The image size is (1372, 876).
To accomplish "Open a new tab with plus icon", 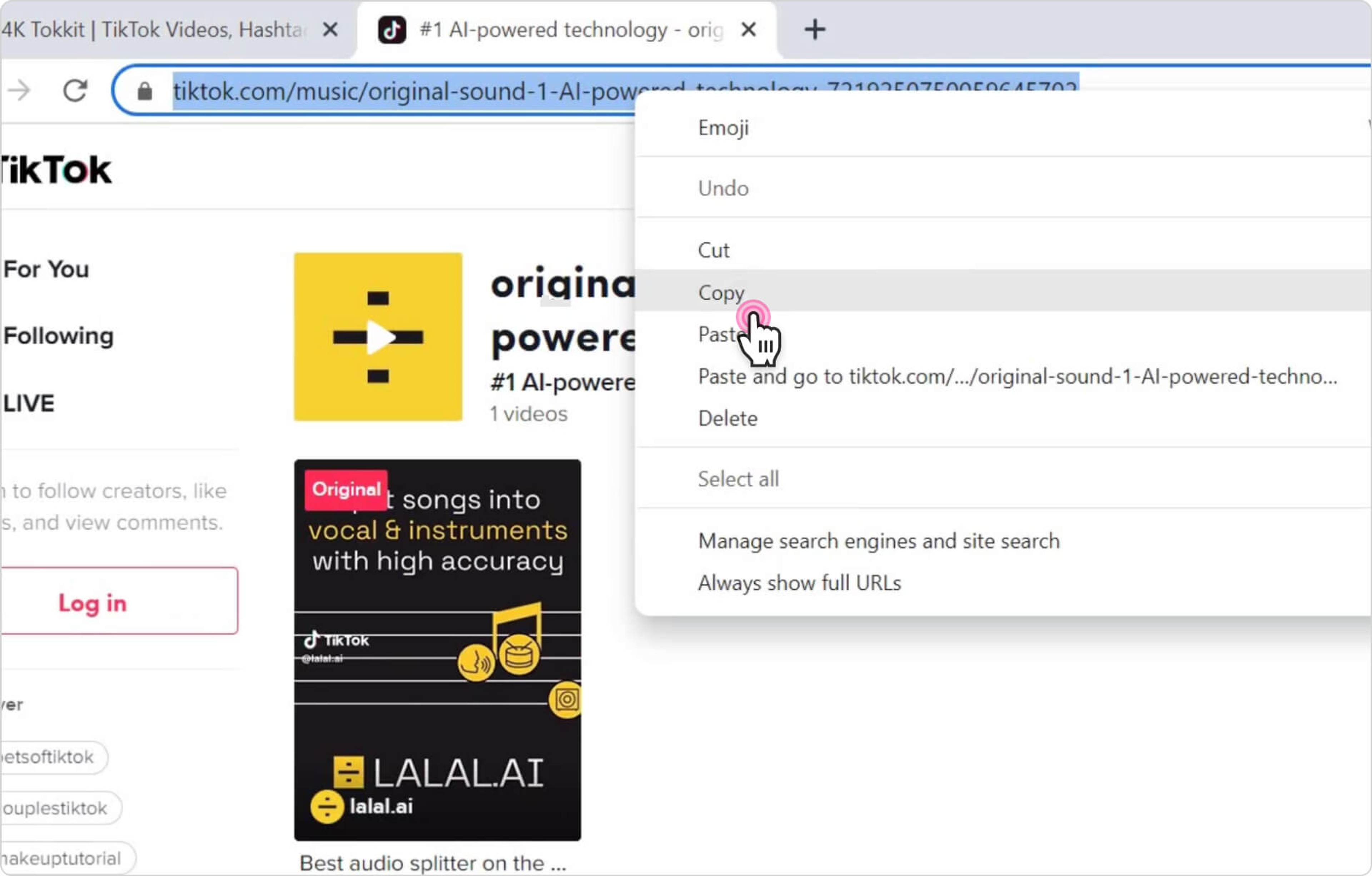I will point(814,30).
